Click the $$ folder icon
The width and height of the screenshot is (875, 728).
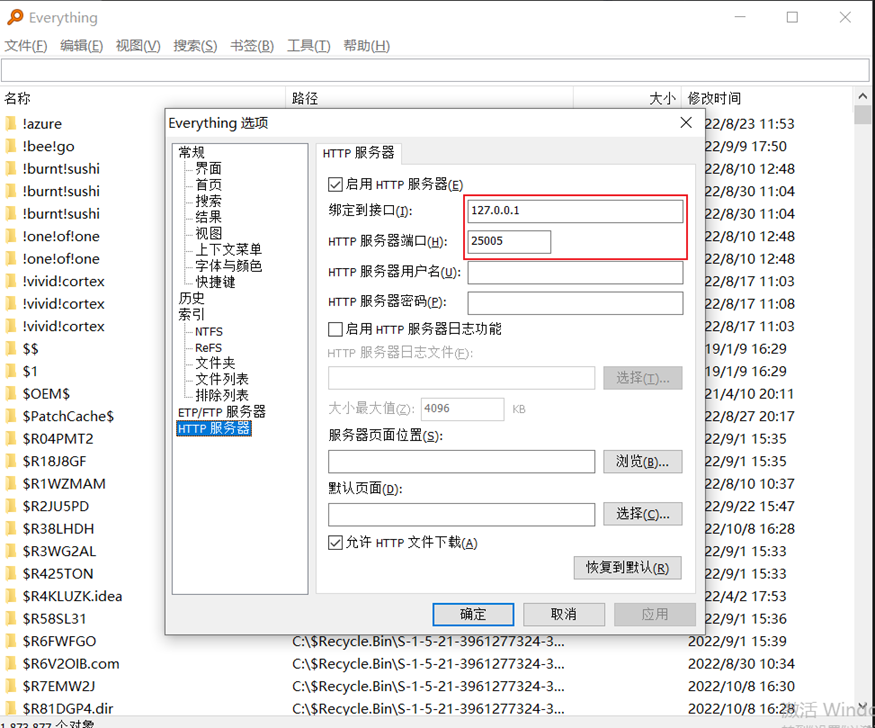click(x=11, y=349)
